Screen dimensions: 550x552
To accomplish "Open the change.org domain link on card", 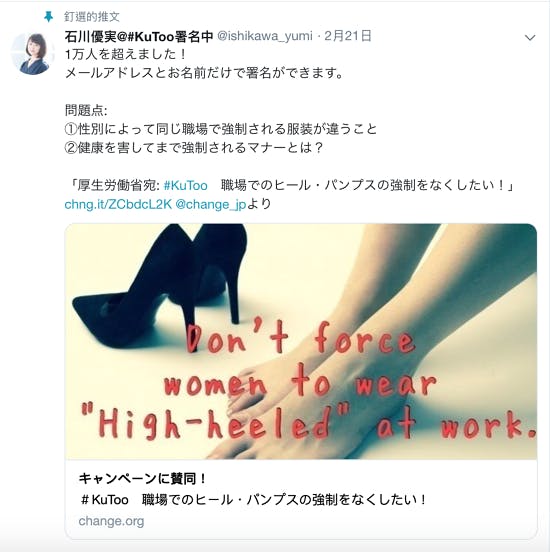I will 111,521.
